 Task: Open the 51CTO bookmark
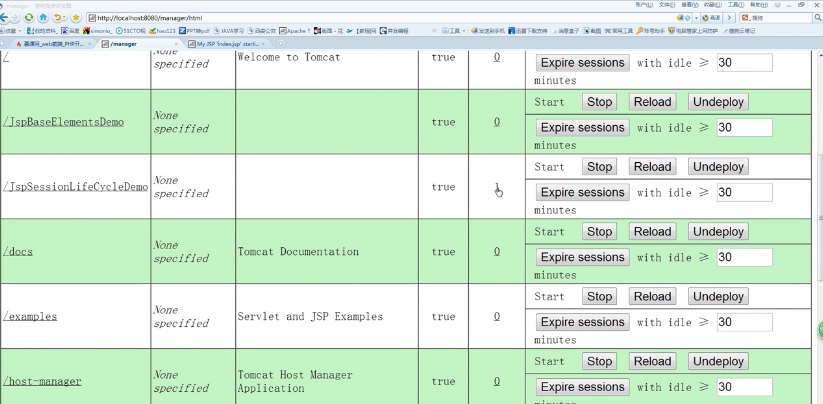[x=130, y=31]
